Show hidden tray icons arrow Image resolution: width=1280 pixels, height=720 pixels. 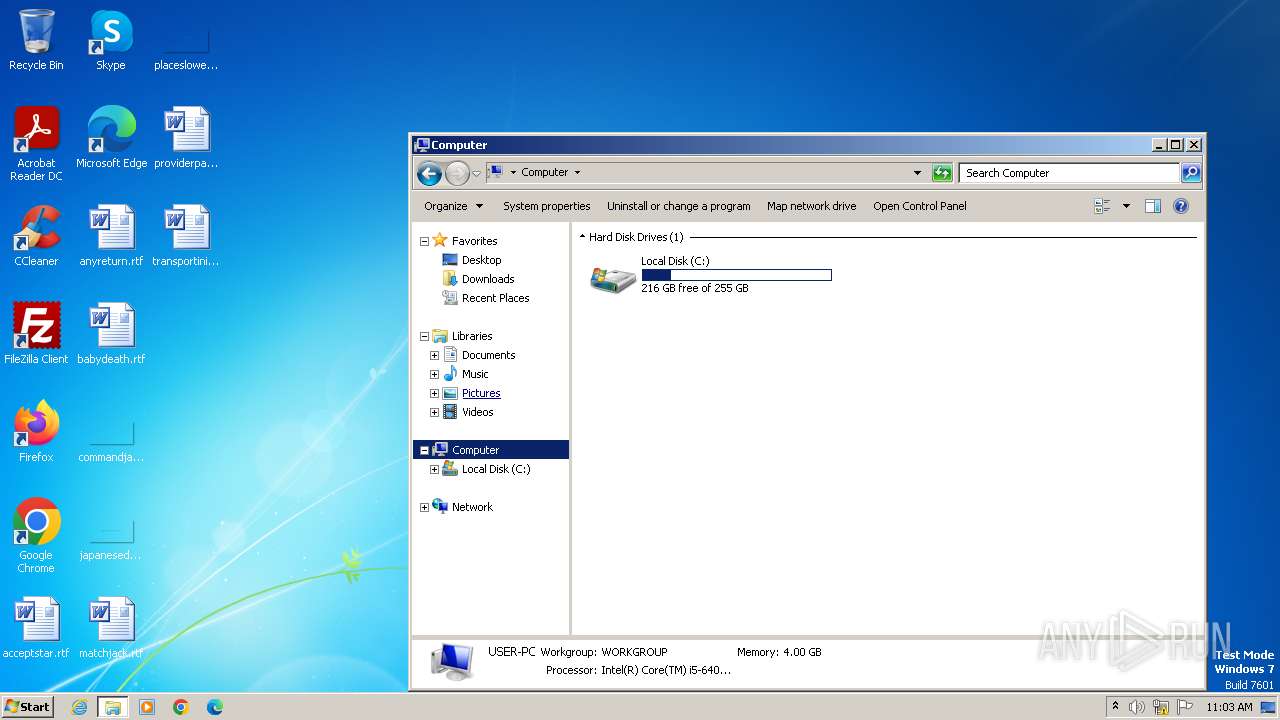[1115, 706]
